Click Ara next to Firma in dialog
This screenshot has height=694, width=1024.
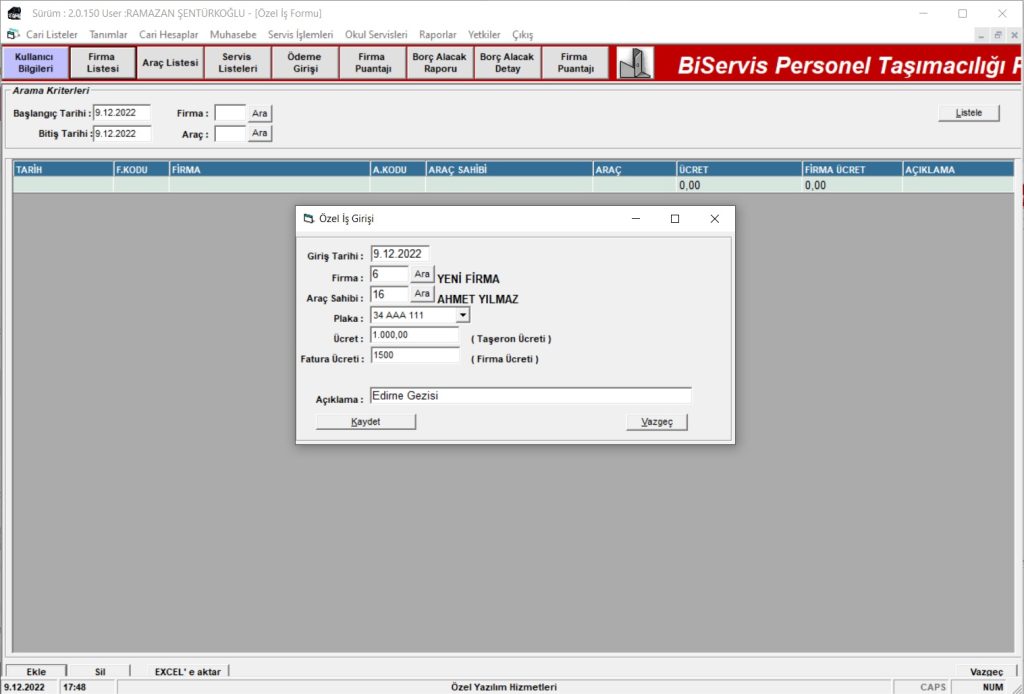pos(422,274)
